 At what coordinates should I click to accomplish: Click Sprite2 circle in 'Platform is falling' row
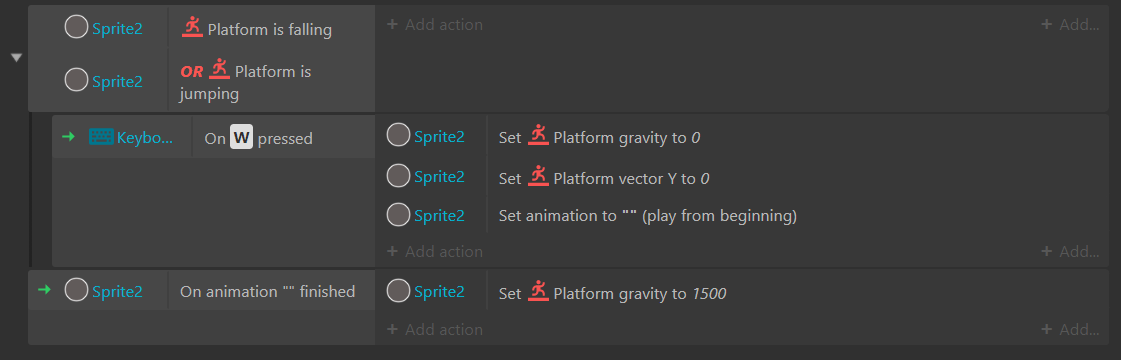point(76,27)
